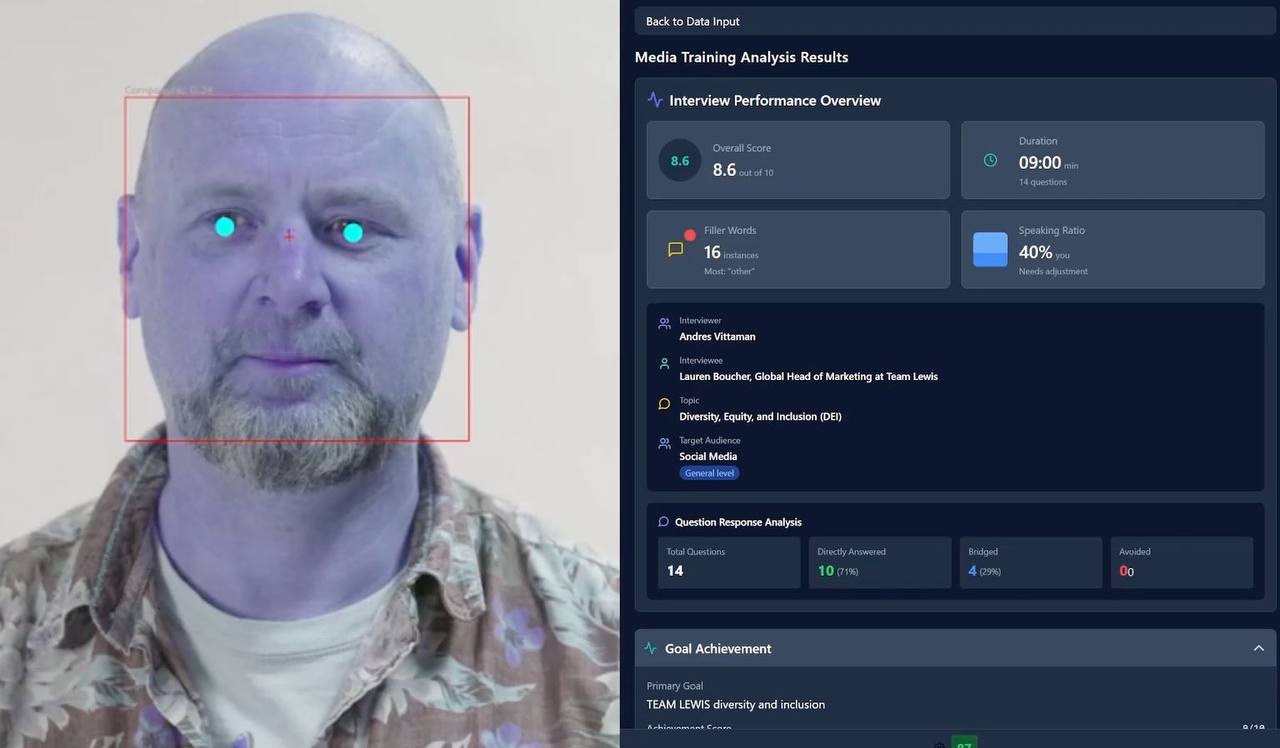Click the Bridged card showing 4
This screenshot has width=1280, height=748.
1031,562
